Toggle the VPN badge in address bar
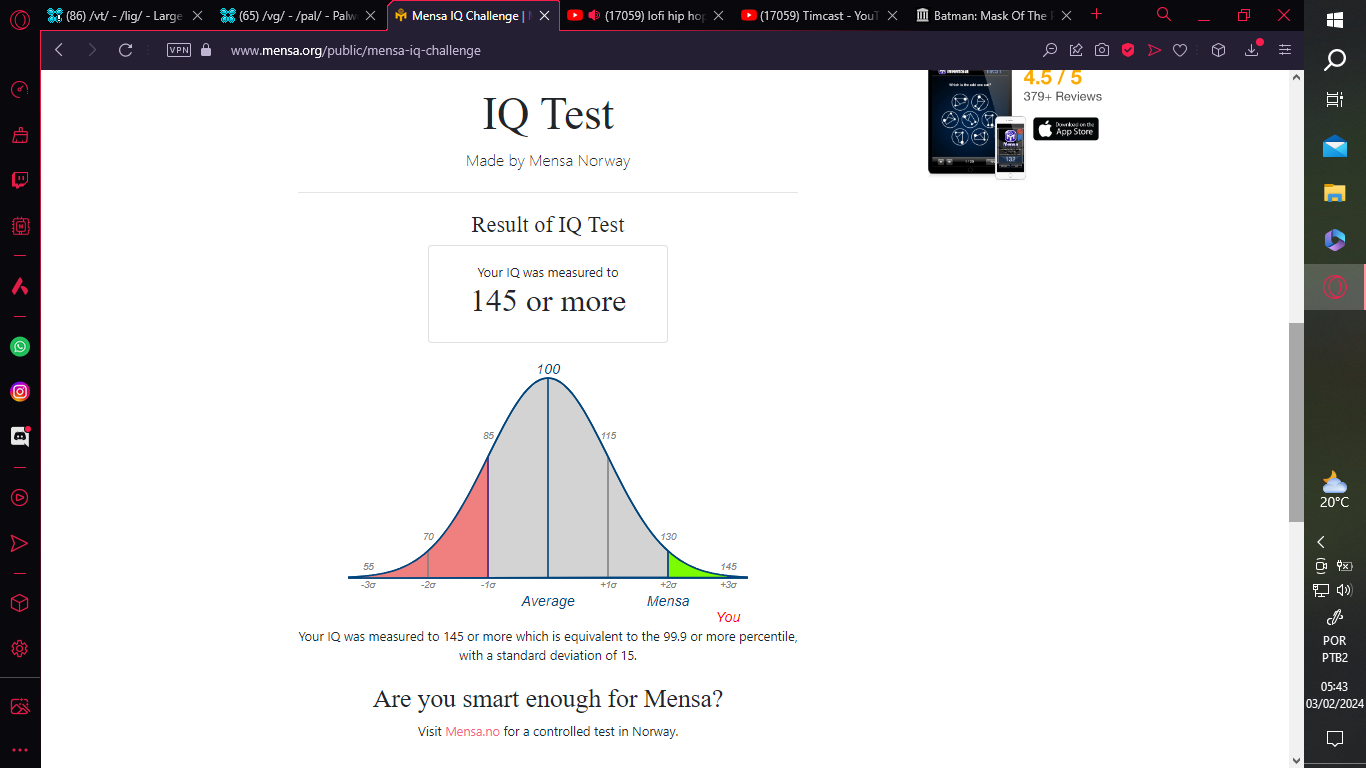1366x768 pixels. pos(179,50)
